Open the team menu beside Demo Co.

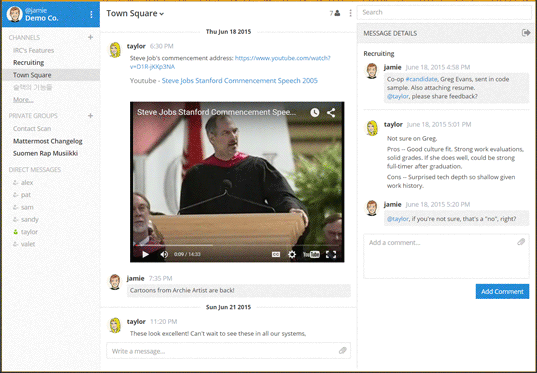pyautogui.click(x=91, y=14)
